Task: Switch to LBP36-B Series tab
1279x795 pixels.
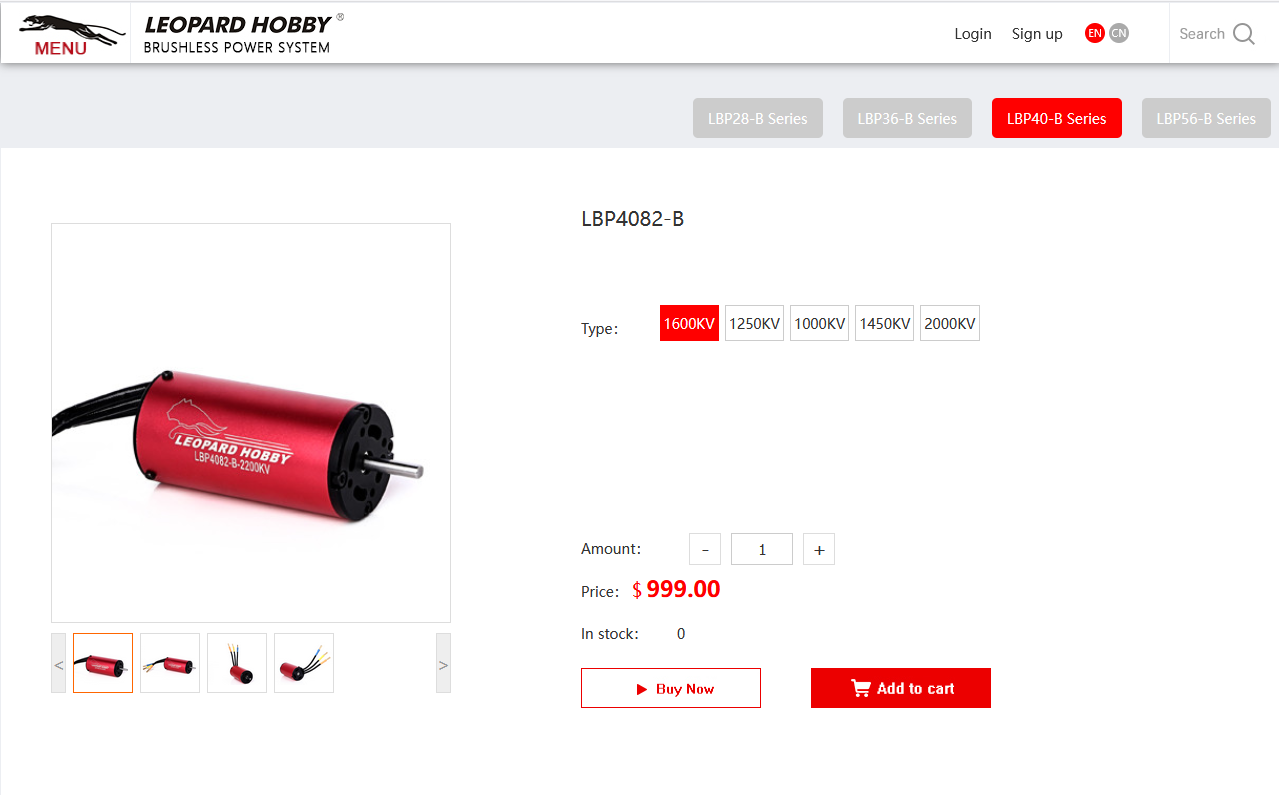Action: click(x=907, y=118)
